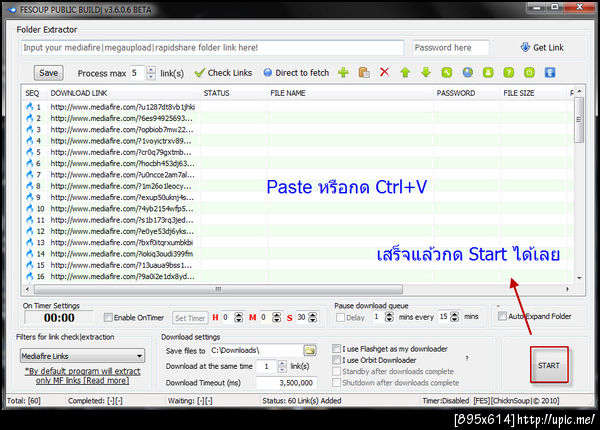The height and width of the screenshot is (430, 600).
Task: Click the Set Timer button
Action: [190, 318]
